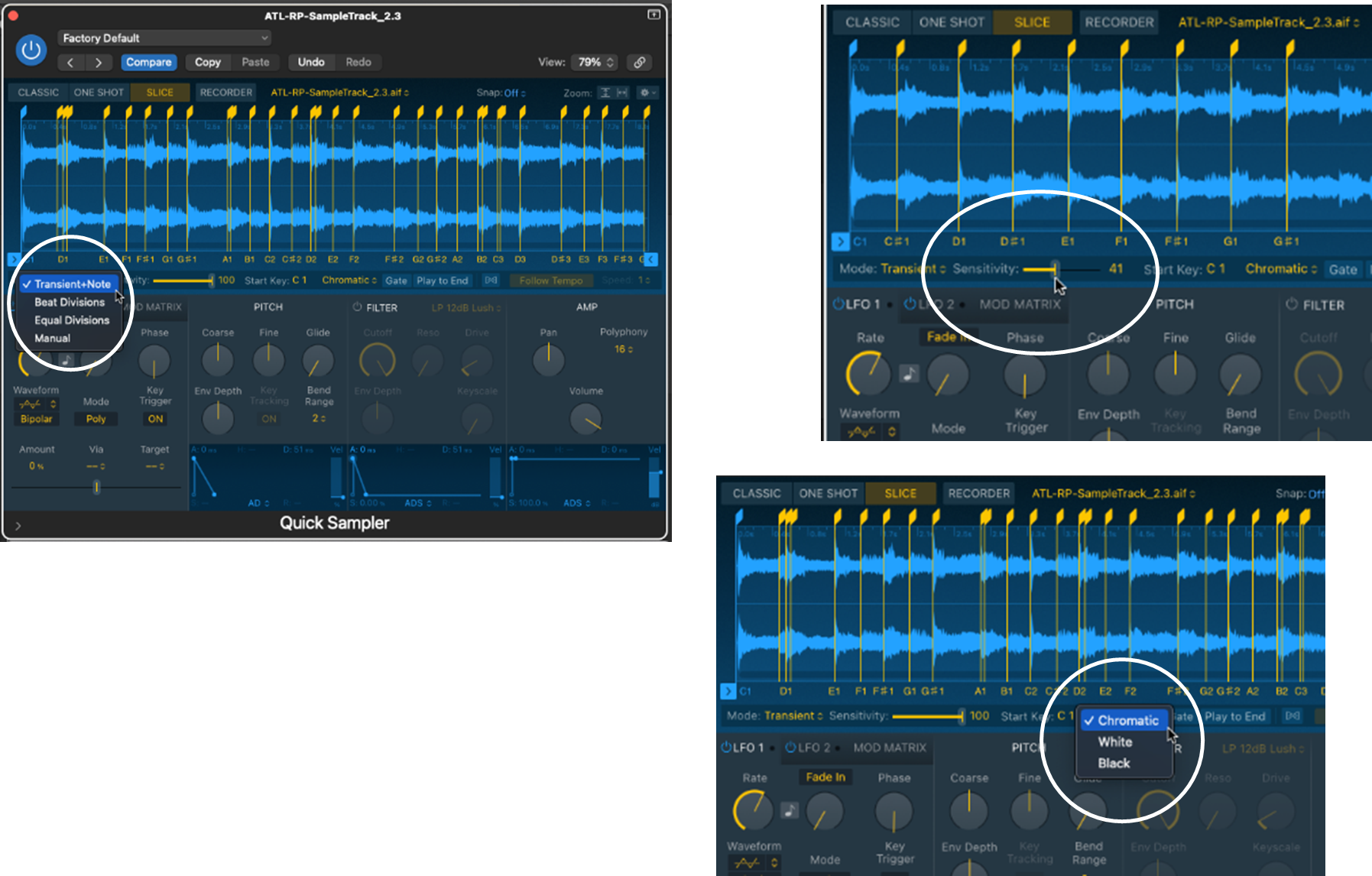This screenshot has height=876, width=1372.
Task: Click LFO tempo sync note icon in main window
Action: (67, 360)
